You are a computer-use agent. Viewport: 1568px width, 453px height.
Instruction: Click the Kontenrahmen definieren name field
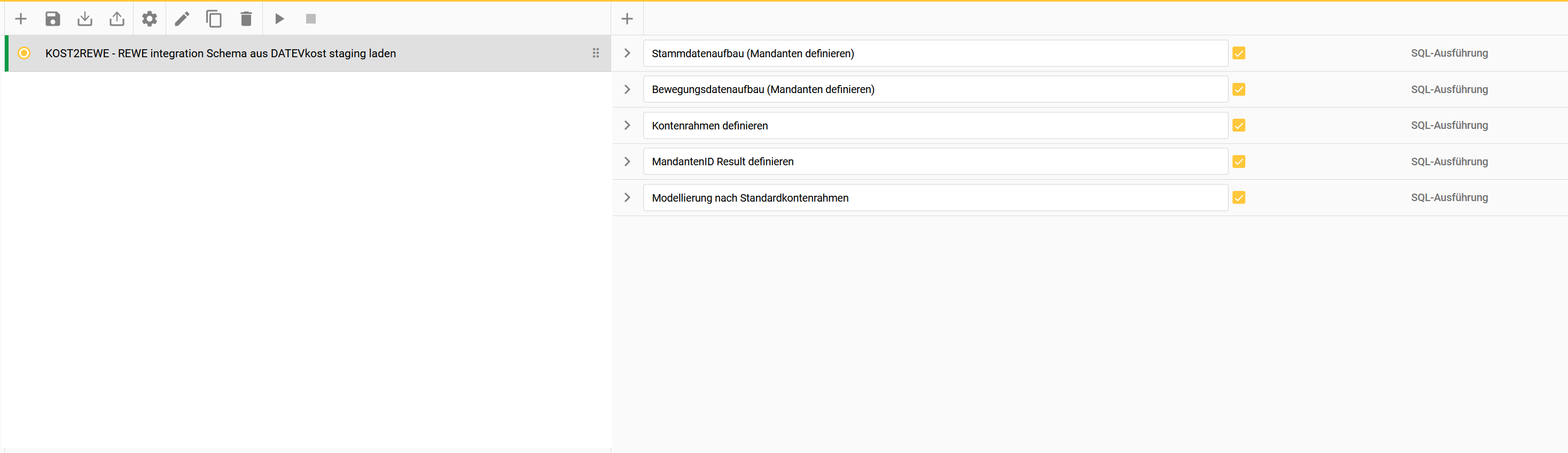coord(935,126)
